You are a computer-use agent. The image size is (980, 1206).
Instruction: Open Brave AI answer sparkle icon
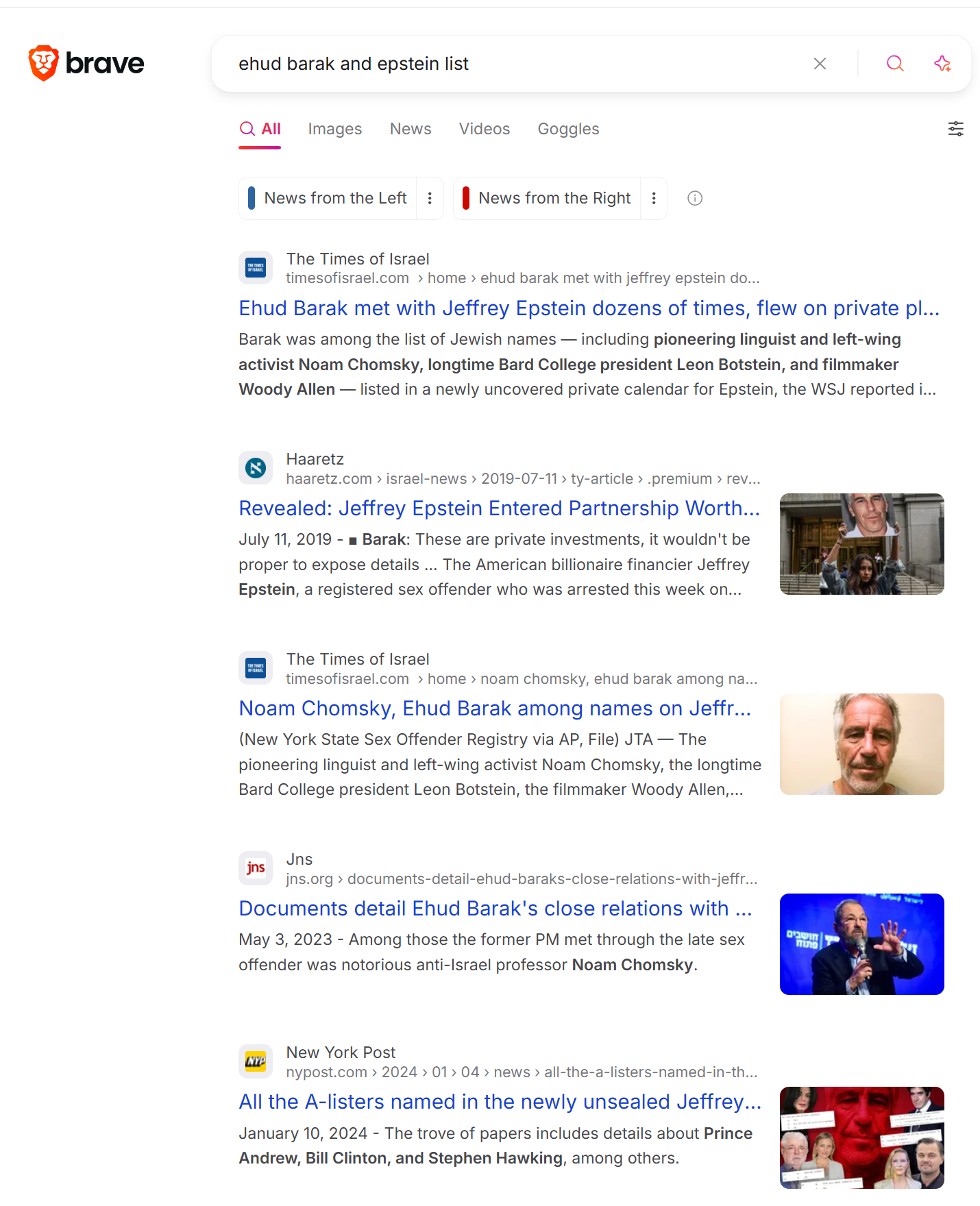(x=943, y=64)
